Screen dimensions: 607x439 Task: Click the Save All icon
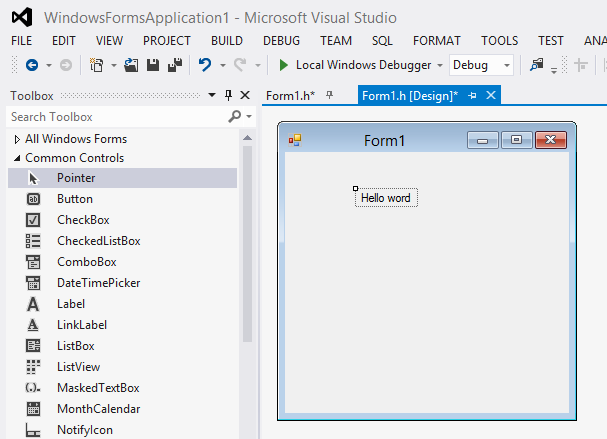175,65
